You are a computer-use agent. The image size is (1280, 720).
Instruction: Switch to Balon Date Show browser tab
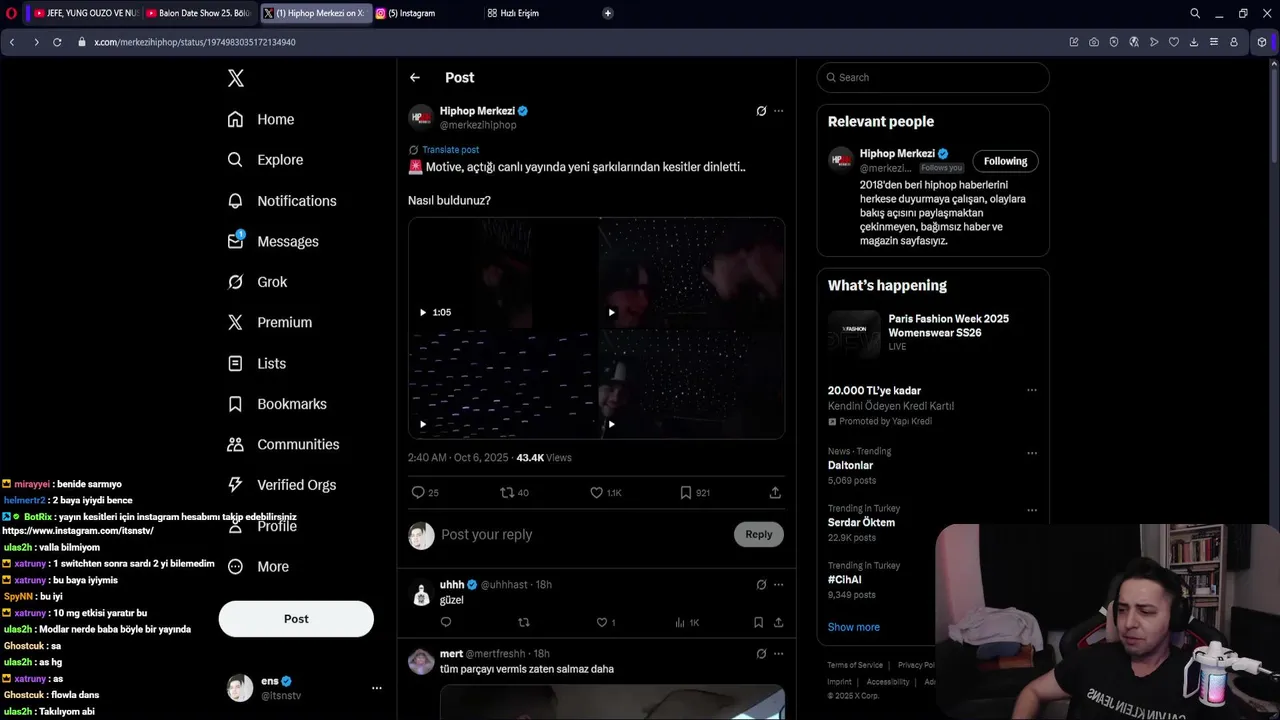coord(199,13)
